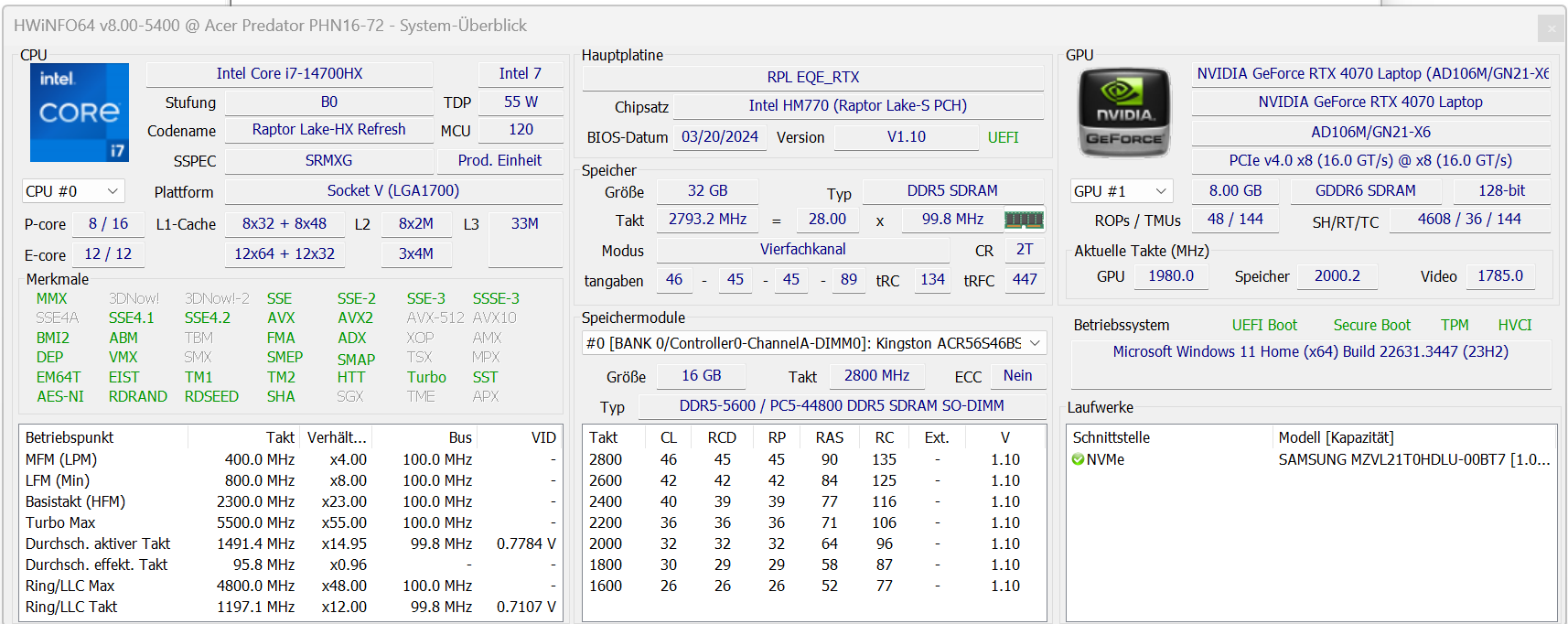Click the BIOS date 03/20/2024 field

coord(720,136)
